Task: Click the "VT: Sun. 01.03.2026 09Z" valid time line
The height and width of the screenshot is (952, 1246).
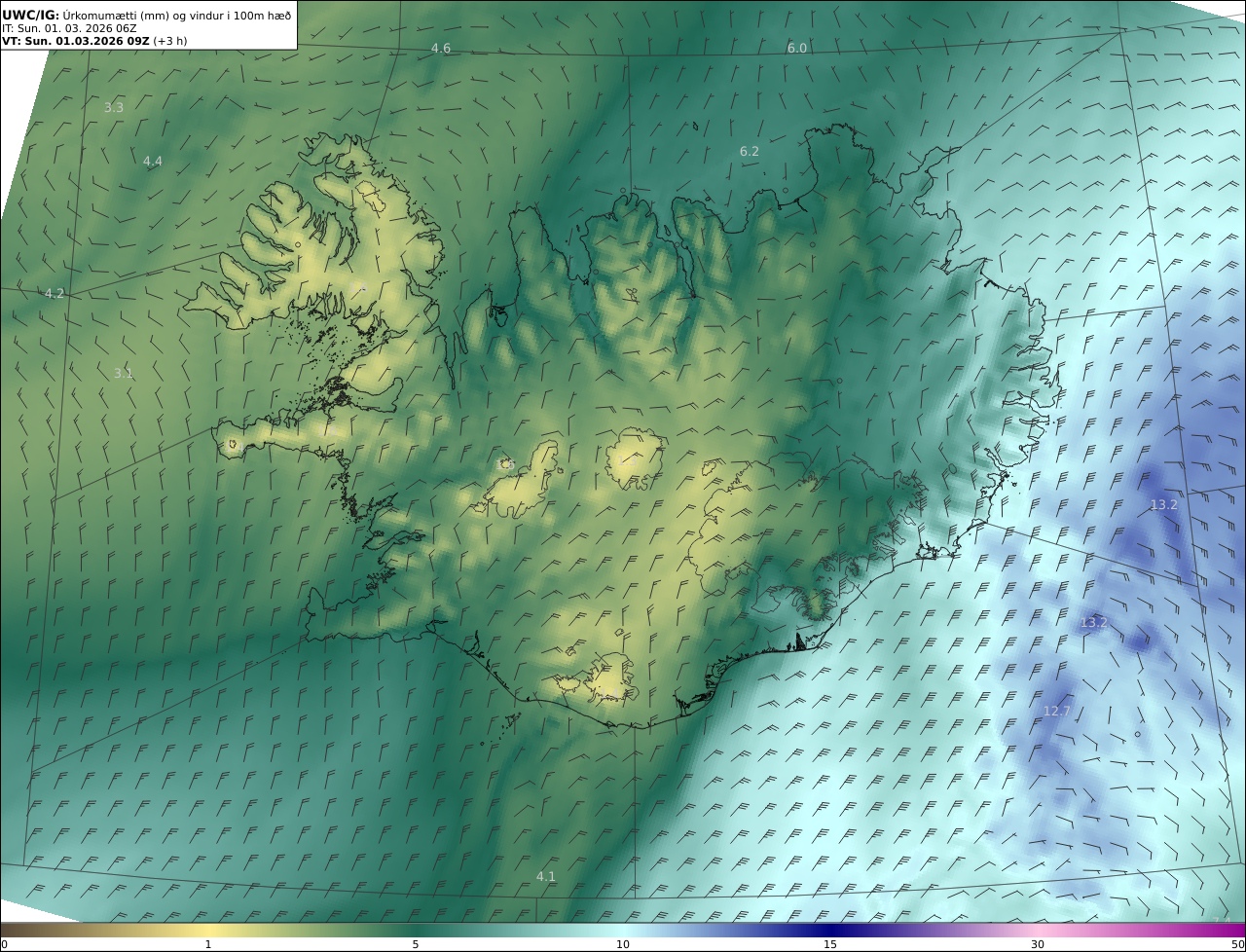Action: 94,41
